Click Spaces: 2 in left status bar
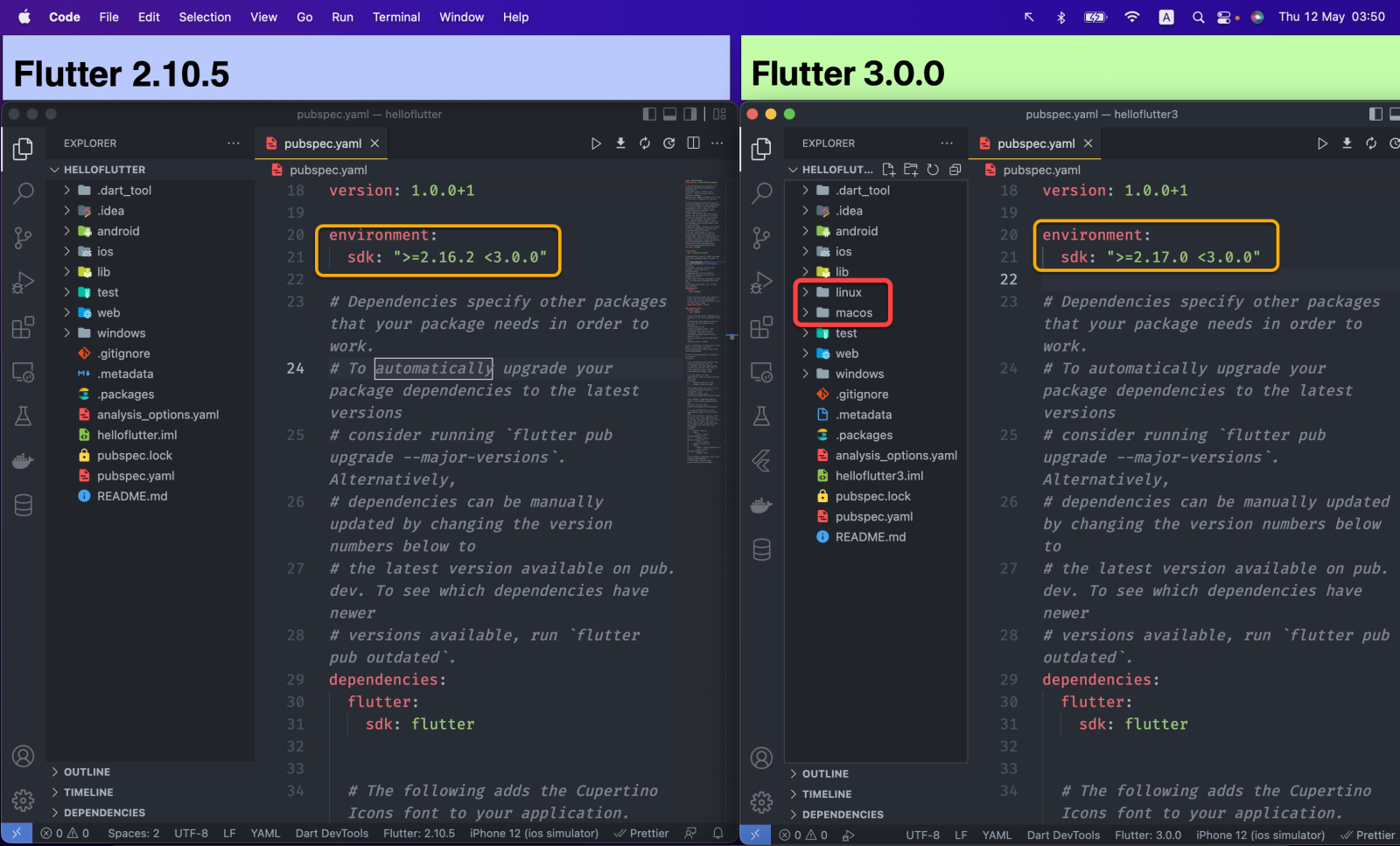 tap(133, 834)
